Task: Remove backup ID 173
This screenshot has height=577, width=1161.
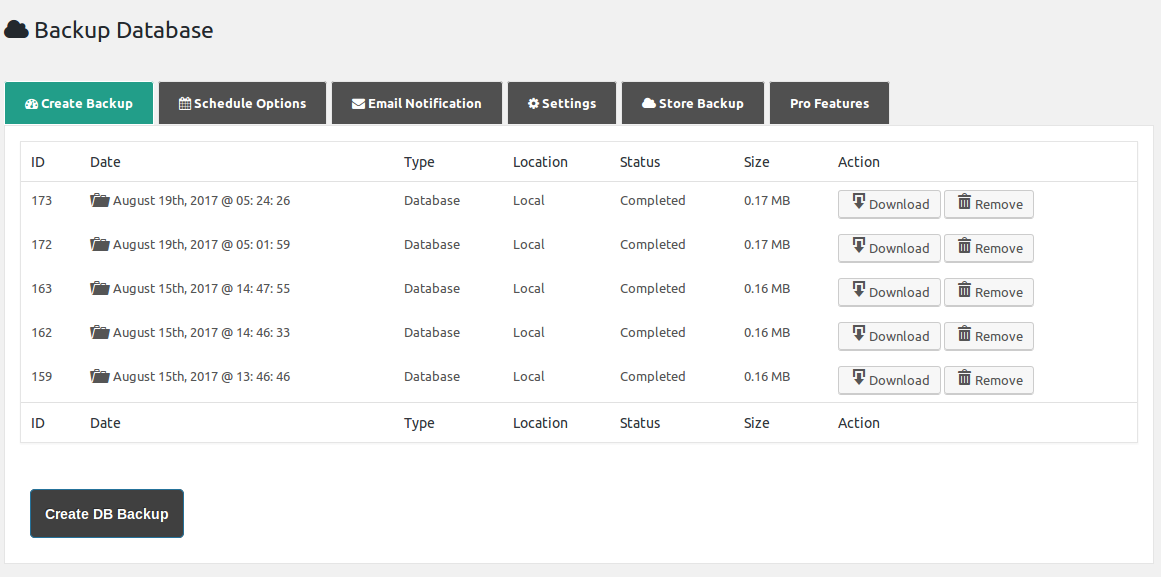Action: pos(988,204)
